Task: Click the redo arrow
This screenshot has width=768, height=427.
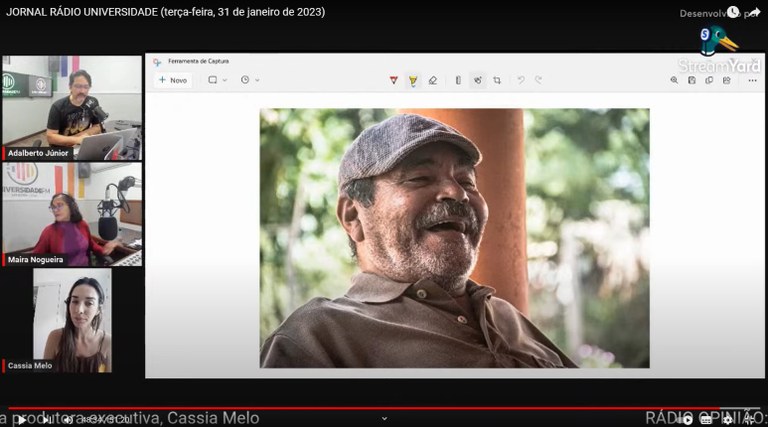Action: [x=538, y=80]
